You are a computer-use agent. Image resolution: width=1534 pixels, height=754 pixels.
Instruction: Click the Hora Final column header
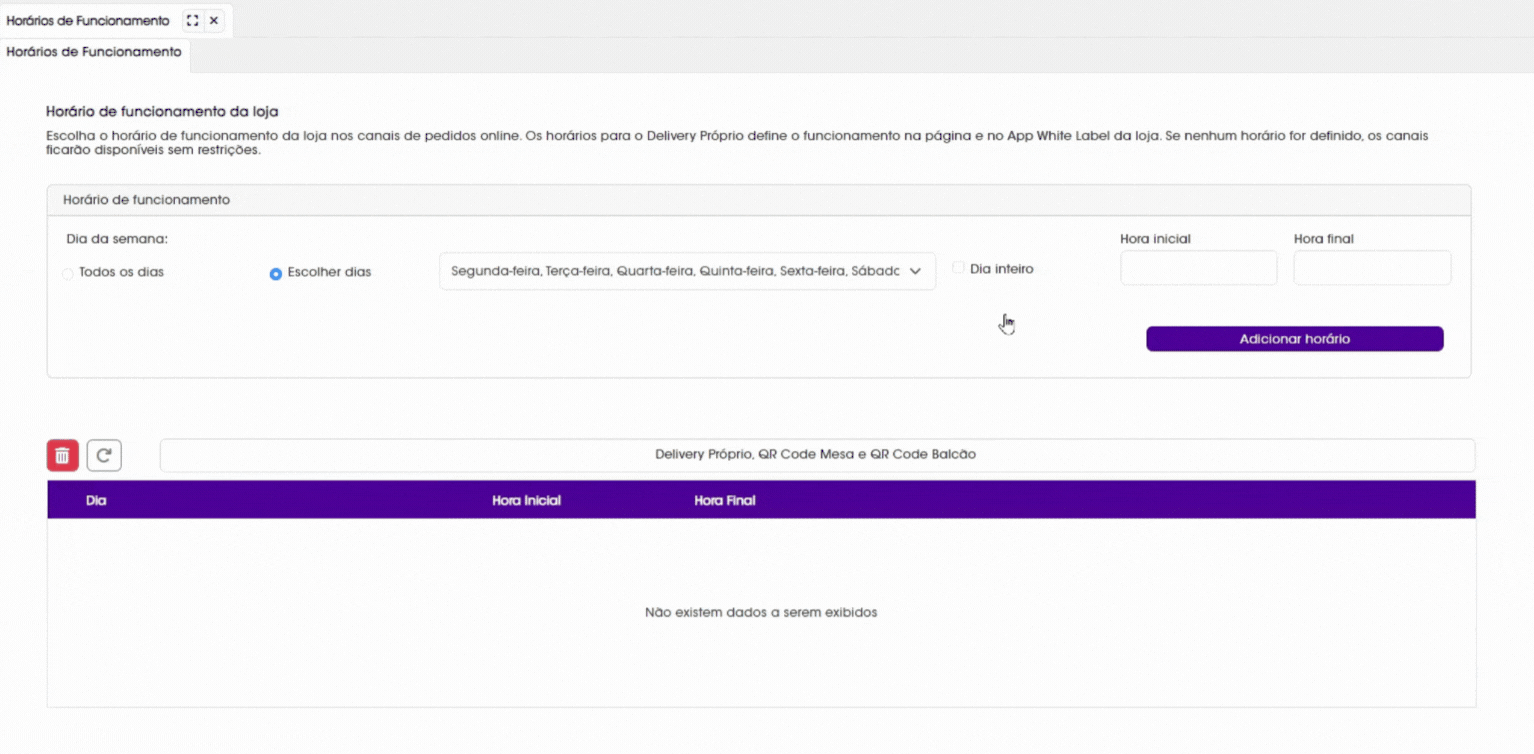click(724, 500)
